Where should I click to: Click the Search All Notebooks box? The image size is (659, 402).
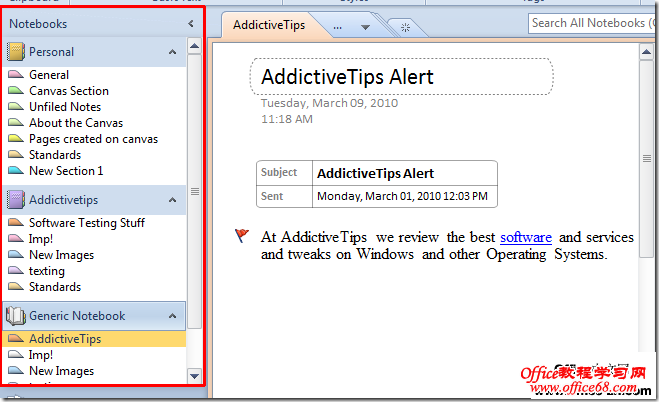[x=592, y=23]
